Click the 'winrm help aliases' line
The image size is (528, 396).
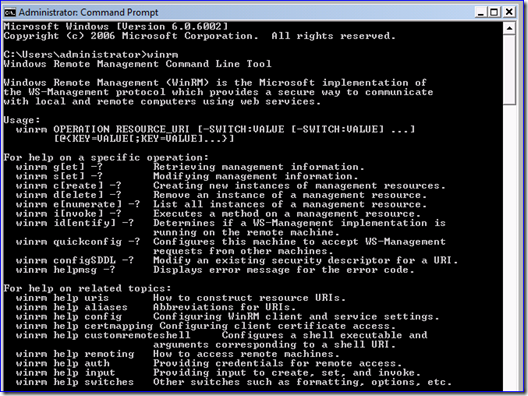(156, 307)
